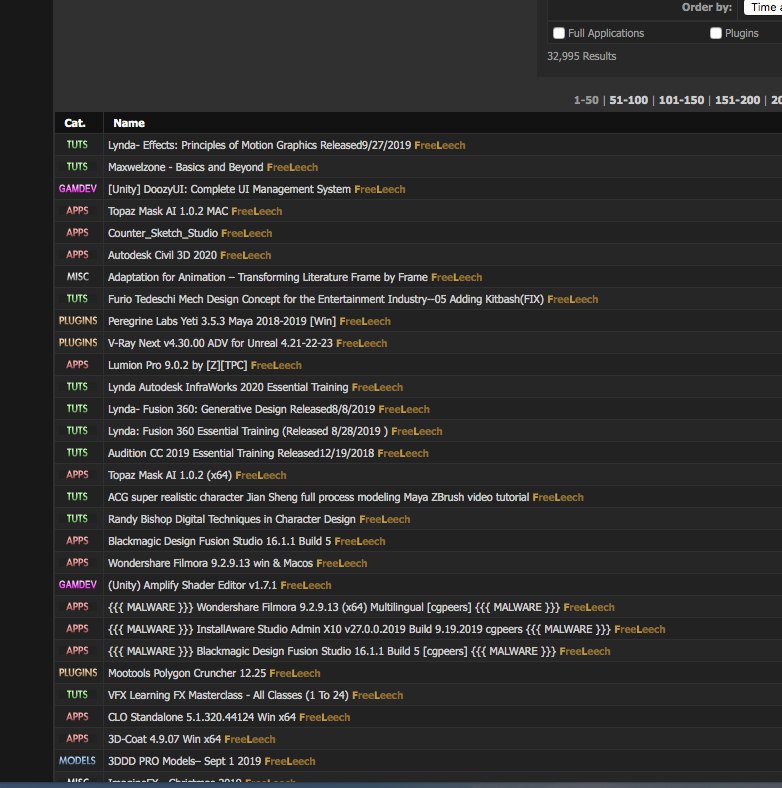Sort by the Cat. column header
Screen dimensions: 782x788
(75, 123)
